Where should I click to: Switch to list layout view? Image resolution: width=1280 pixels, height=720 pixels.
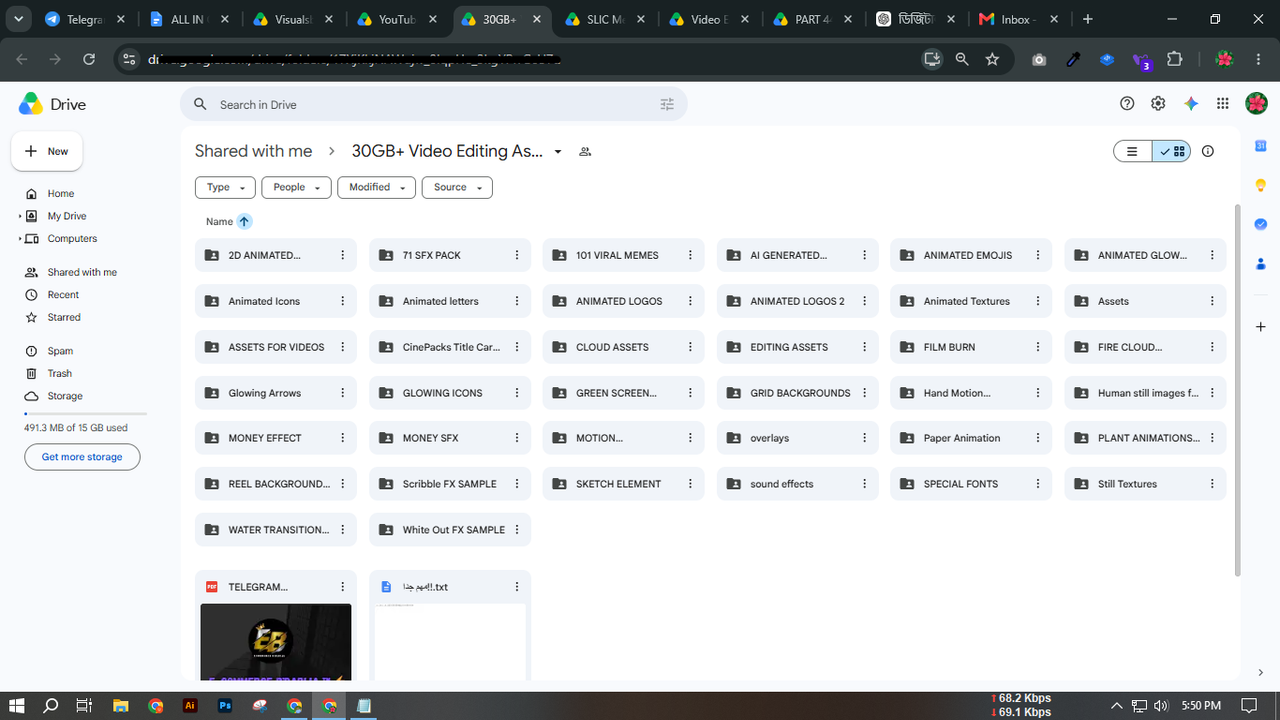pyautogui.click(x=1132, y=152)
